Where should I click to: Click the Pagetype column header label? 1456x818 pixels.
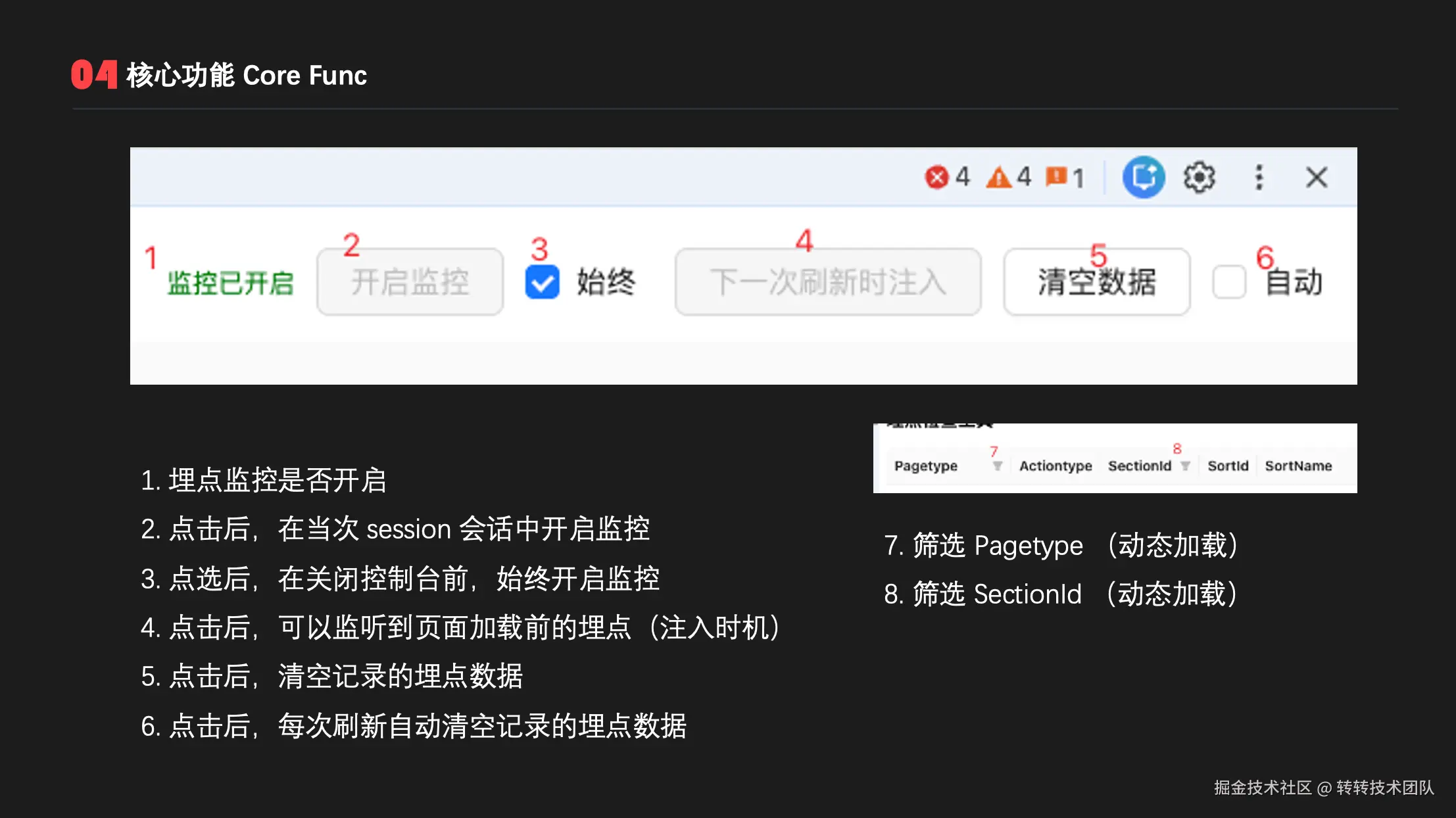[x=925, y=466]
